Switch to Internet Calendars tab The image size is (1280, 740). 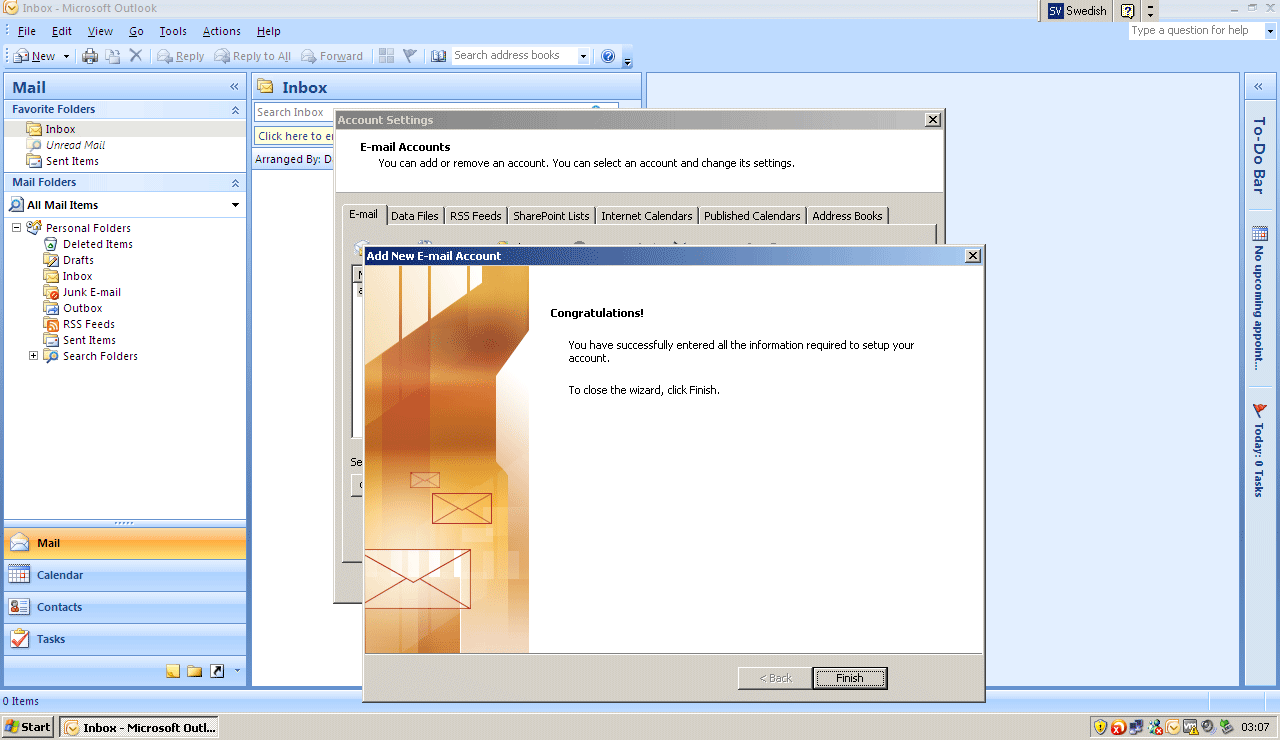(647, 216)
